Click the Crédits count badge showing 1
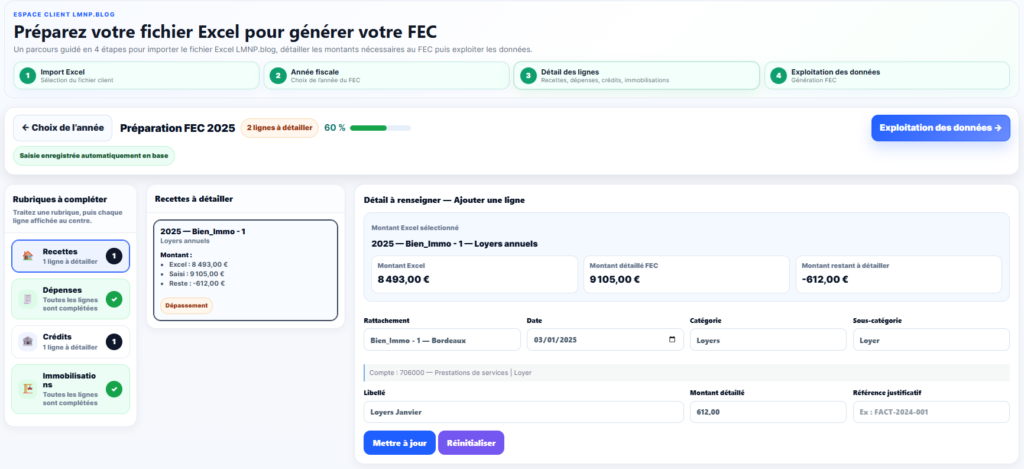Screen dimensions: 1024x469 [114, 342]
